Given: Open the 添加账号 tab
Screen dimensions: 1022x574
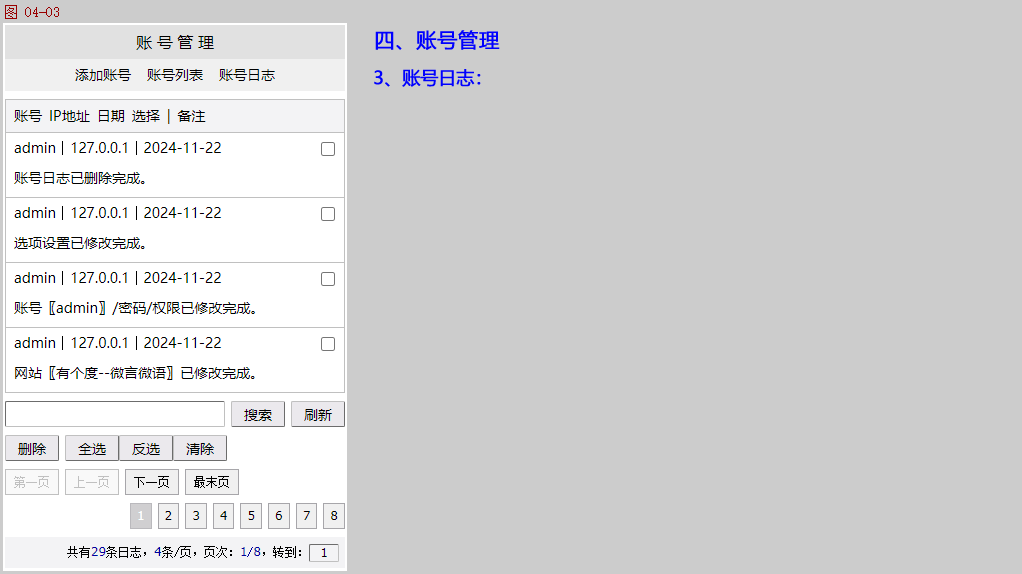Looking at the screenshot, I should tap(103, 75).
